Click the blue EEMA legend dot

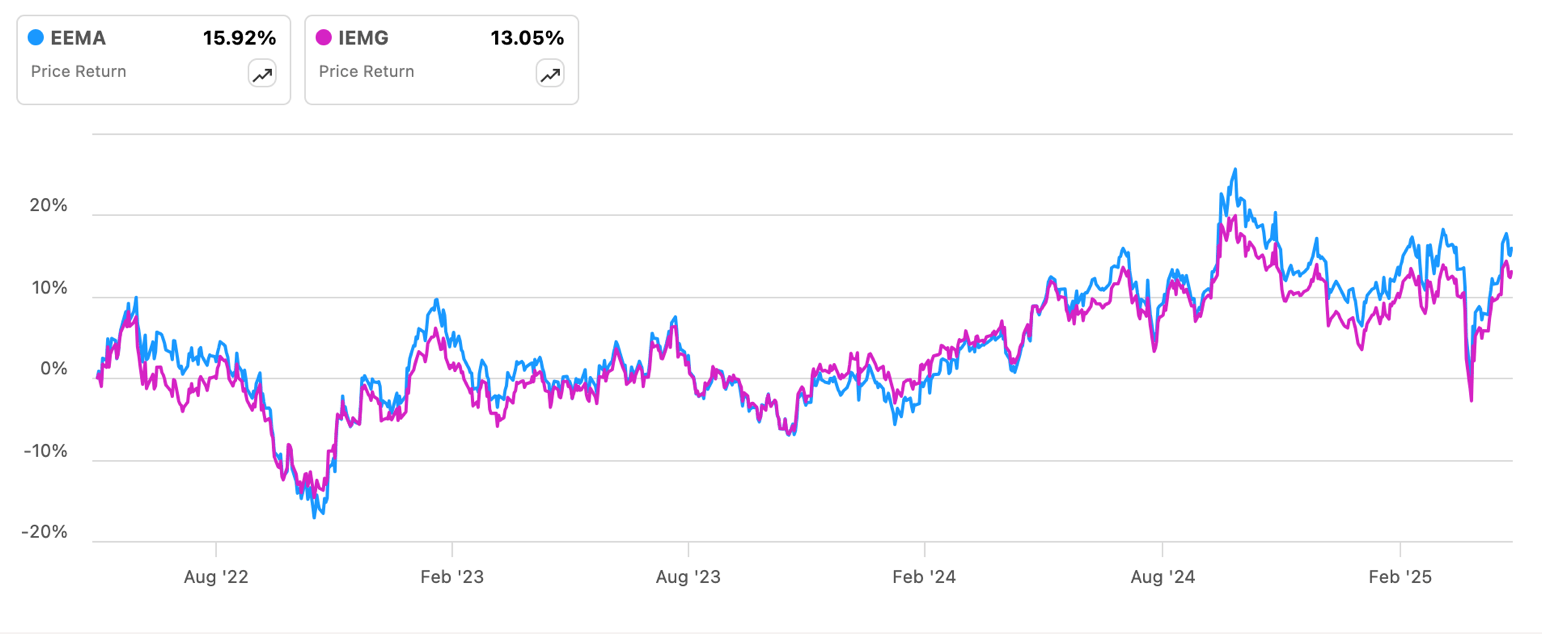36,39
